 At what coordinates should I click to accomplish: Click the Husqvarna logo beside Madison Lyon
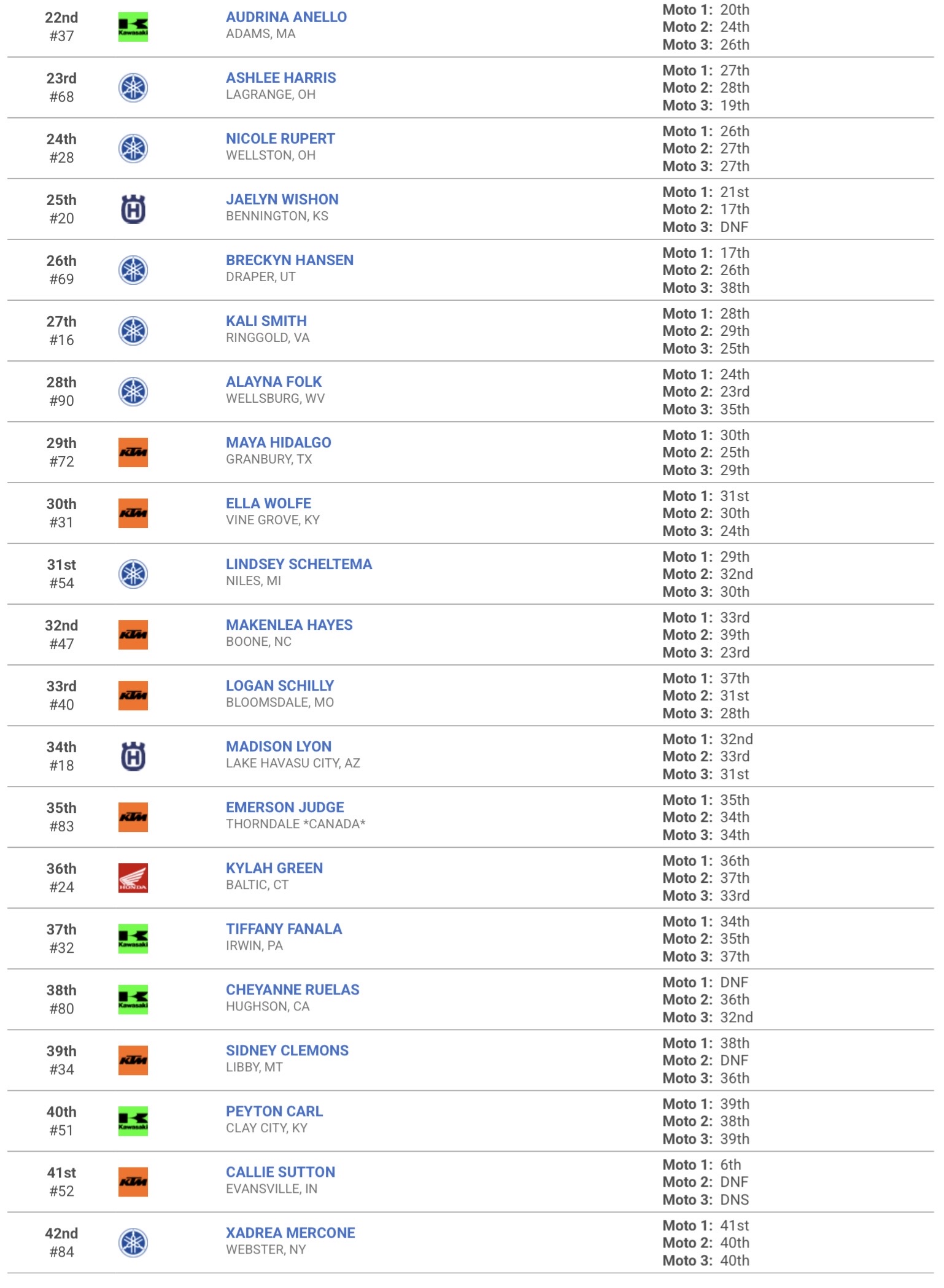point(133,756)
